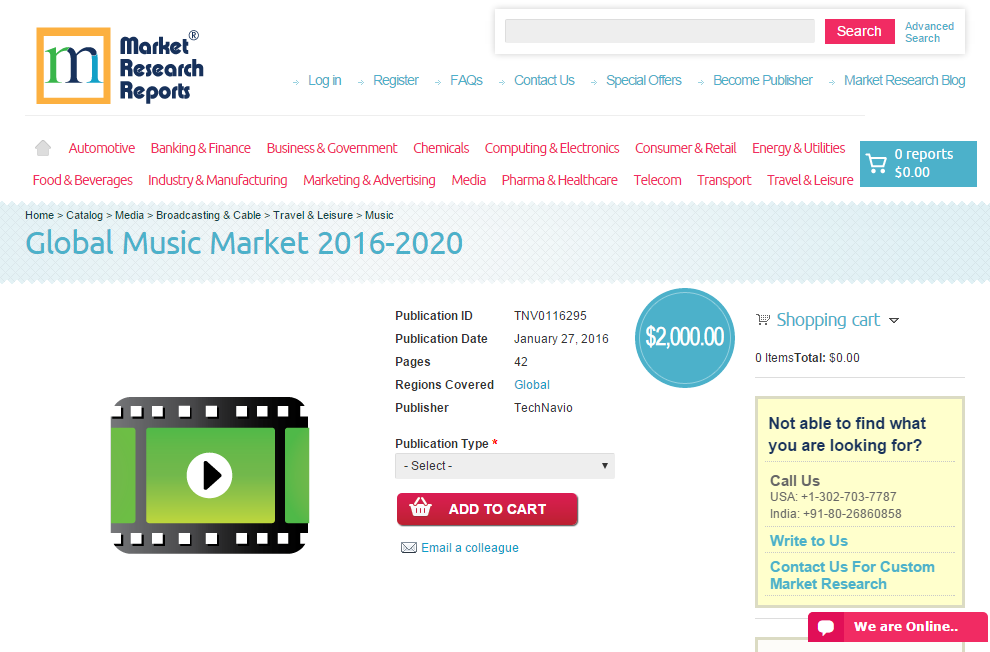Select Banking & Finance category
The height and width of the screenshot is (652, 990).
[201, 148]
